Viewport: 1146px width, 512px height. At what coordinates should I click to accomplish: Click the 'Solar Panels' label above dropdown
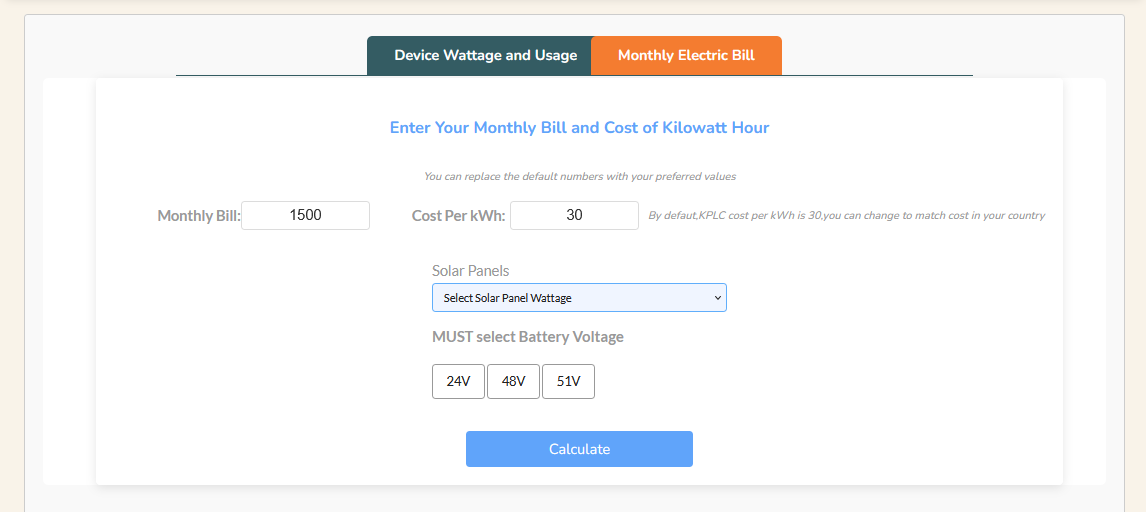tap(471, 271)
